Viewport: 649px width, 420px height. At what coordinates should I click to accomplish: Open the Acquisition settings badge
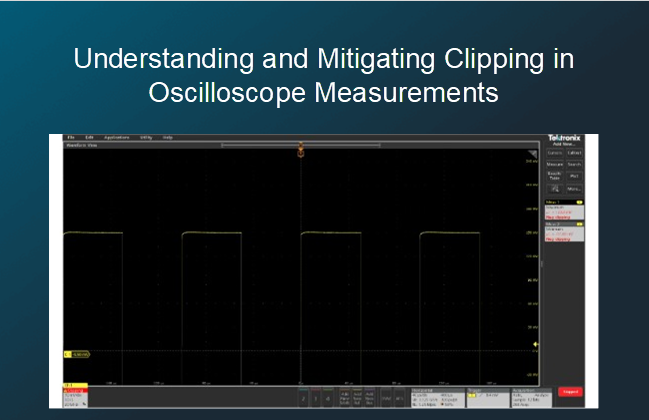click(x=530, y=393)
